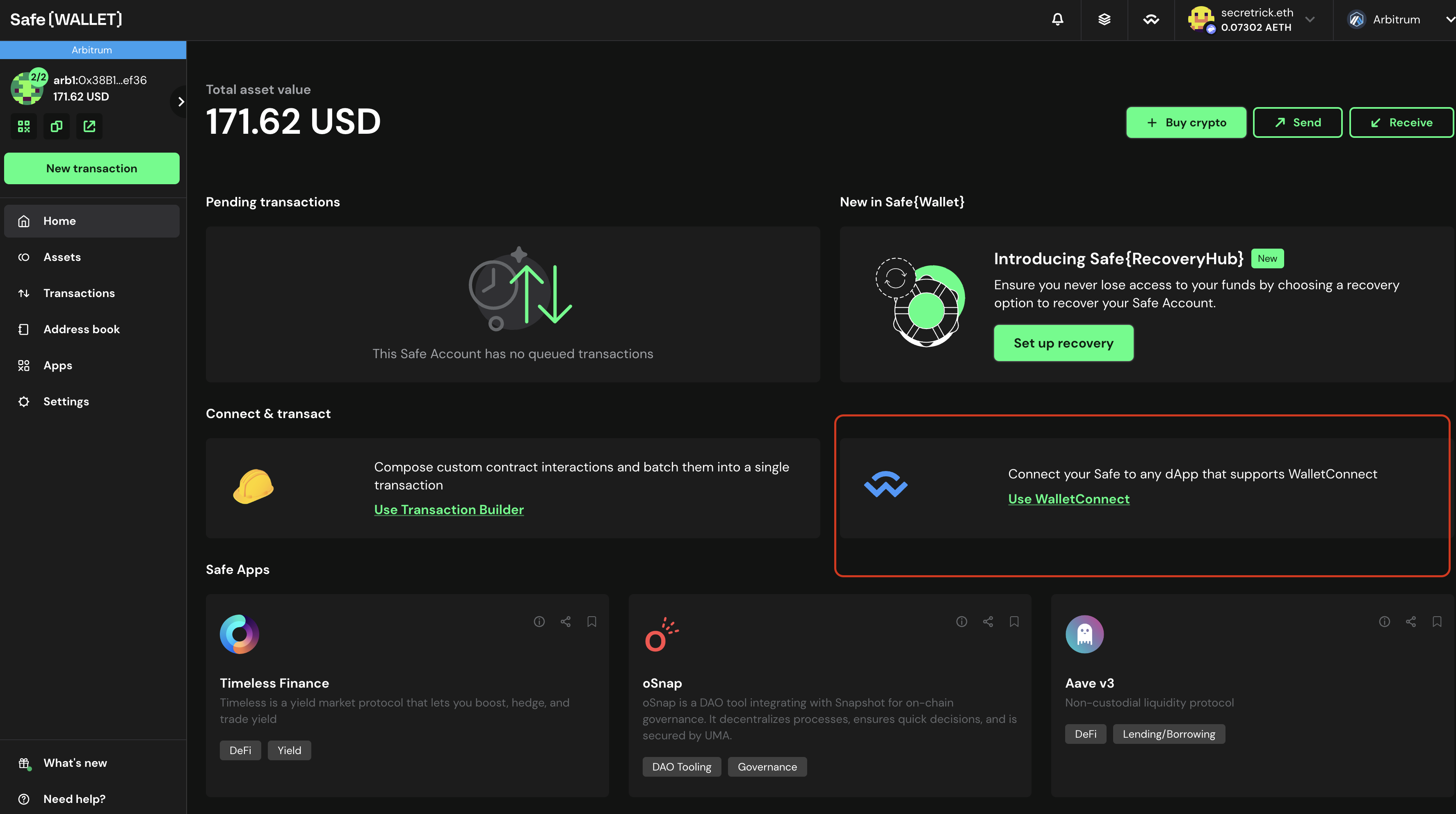1456x814 pixels.
Task: Click the batch transactions layers icon
Action: (x=1105, y=20)
